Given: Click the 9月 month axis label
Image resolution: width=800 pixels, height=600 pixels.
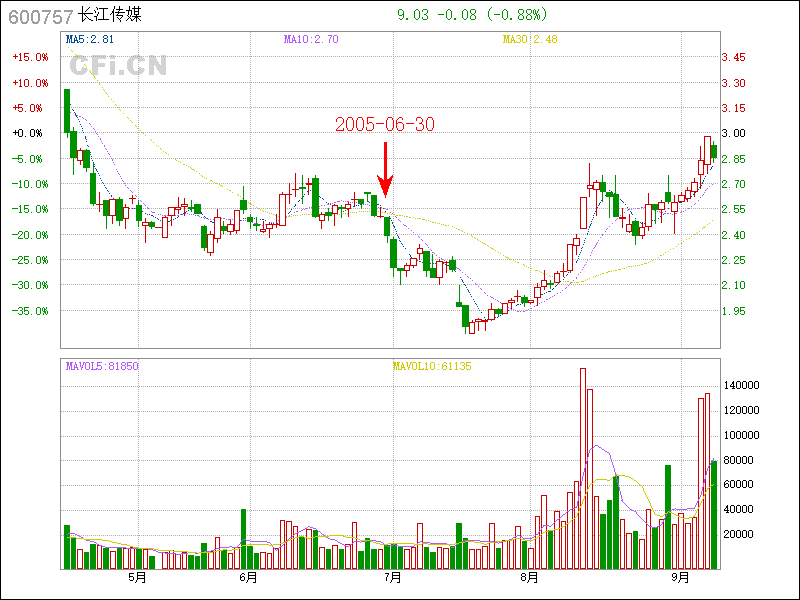Looking at the screenshot, I should point(681,578).
